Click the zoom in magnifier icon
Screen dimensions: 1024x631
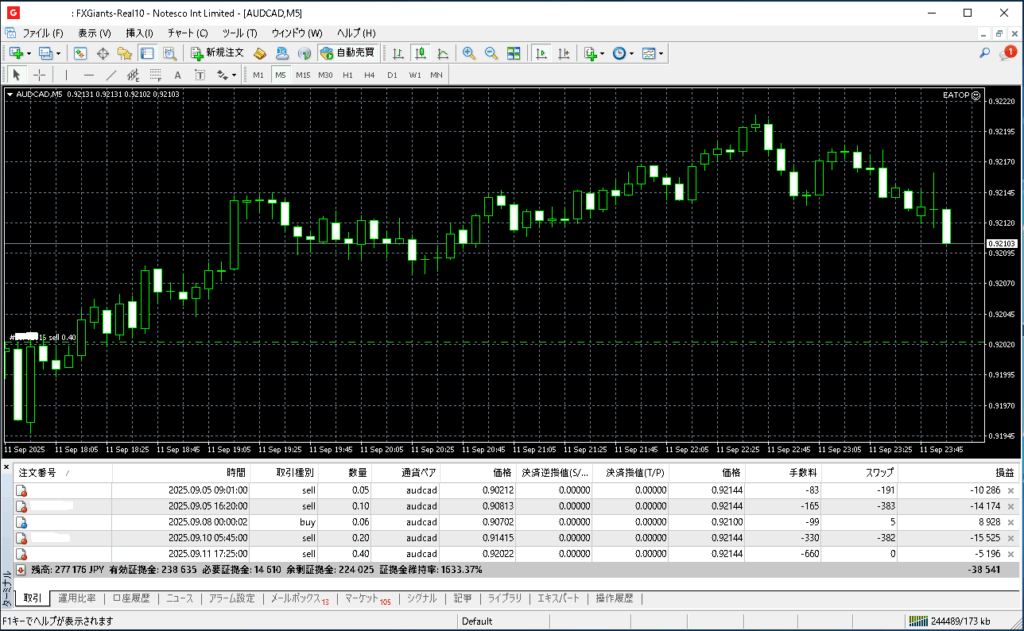tap(467, 53)
